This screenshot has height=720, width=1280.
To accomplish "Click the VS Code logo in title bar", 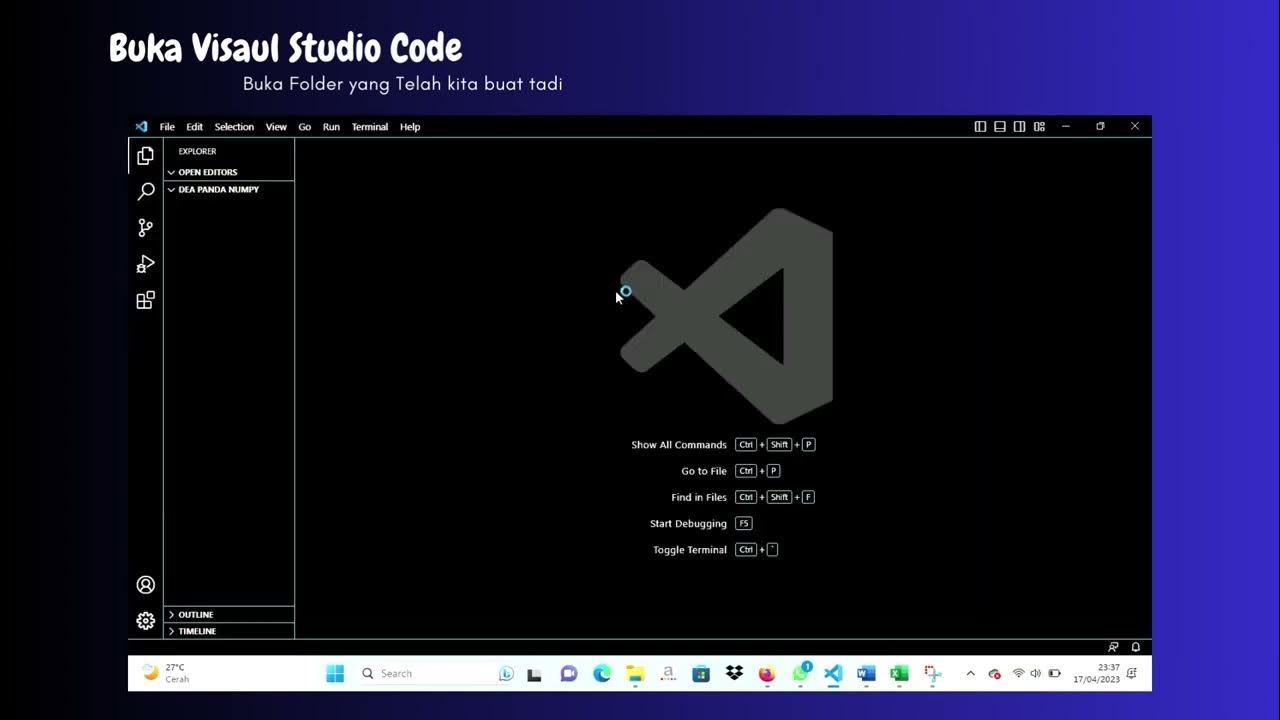I will 141,127.
